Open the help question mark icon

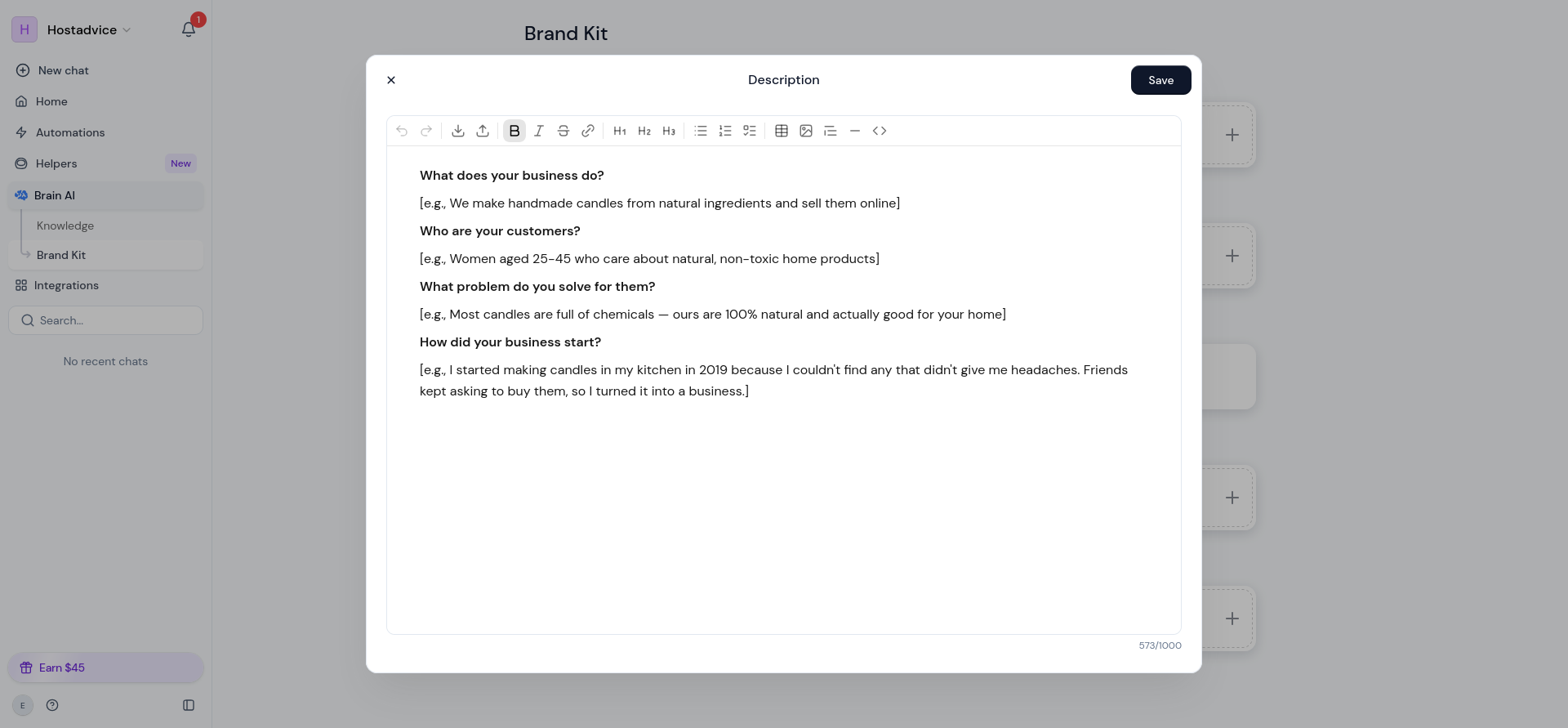point(52,705)
